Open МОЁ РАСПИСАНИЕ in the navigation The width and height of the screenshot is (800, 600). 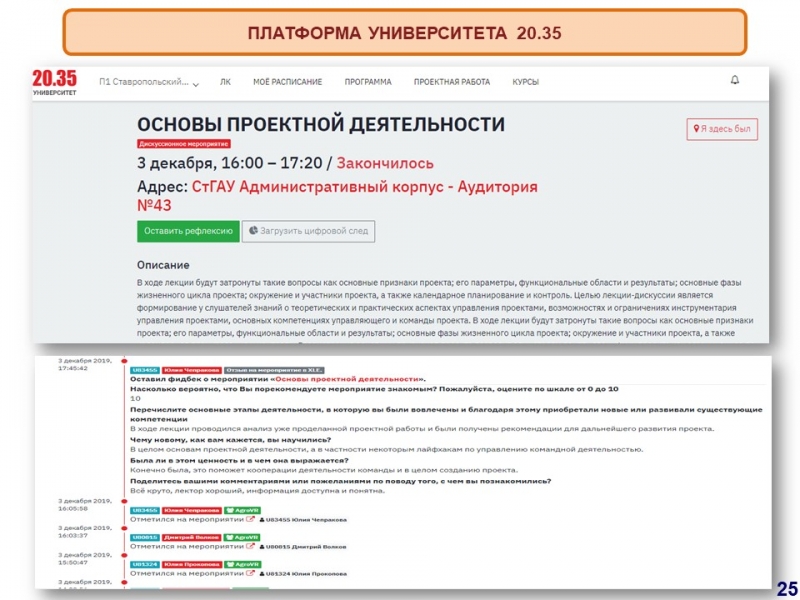[288, 82]
